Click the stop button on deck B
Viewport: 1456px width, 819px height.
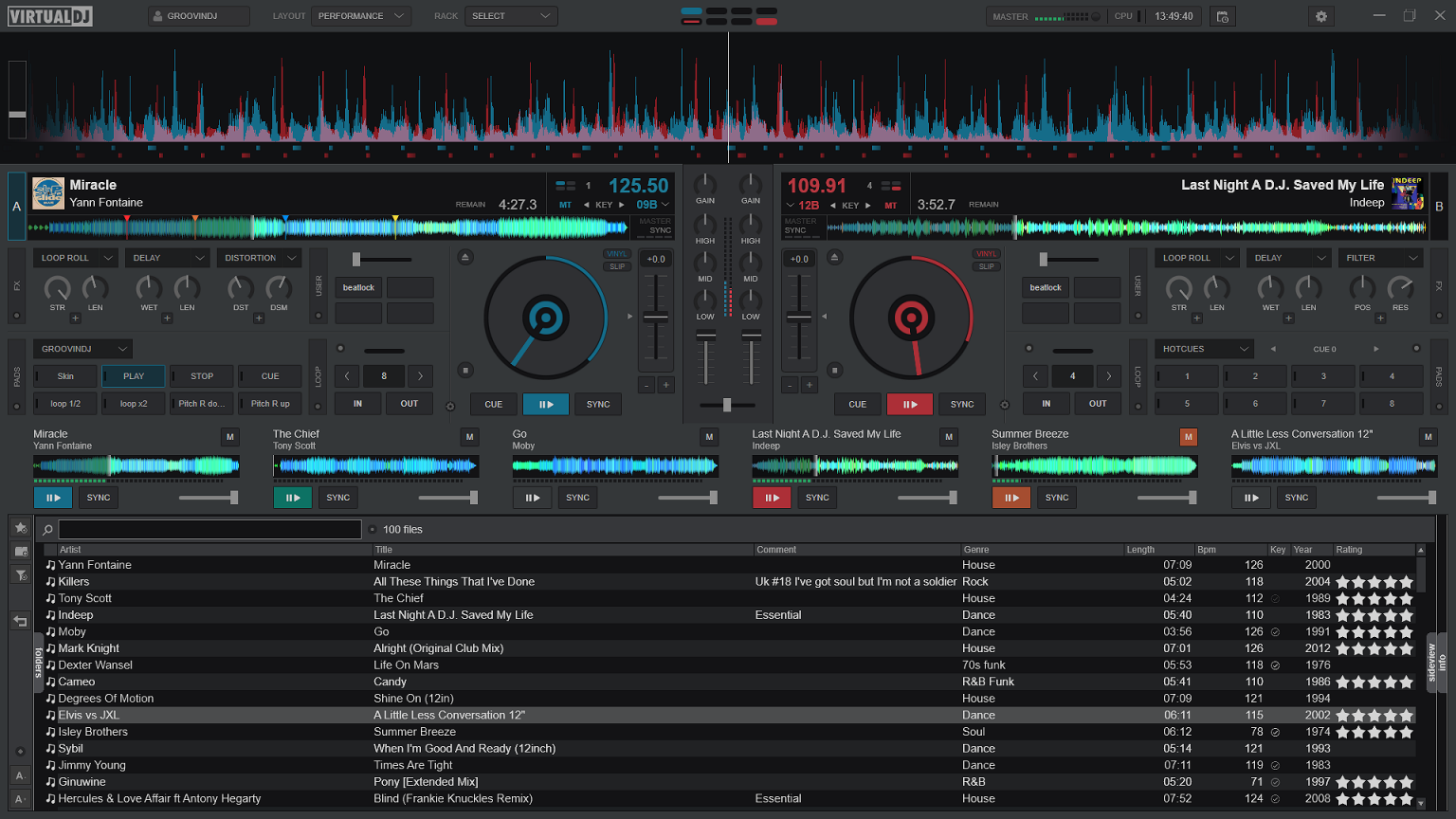834,370
